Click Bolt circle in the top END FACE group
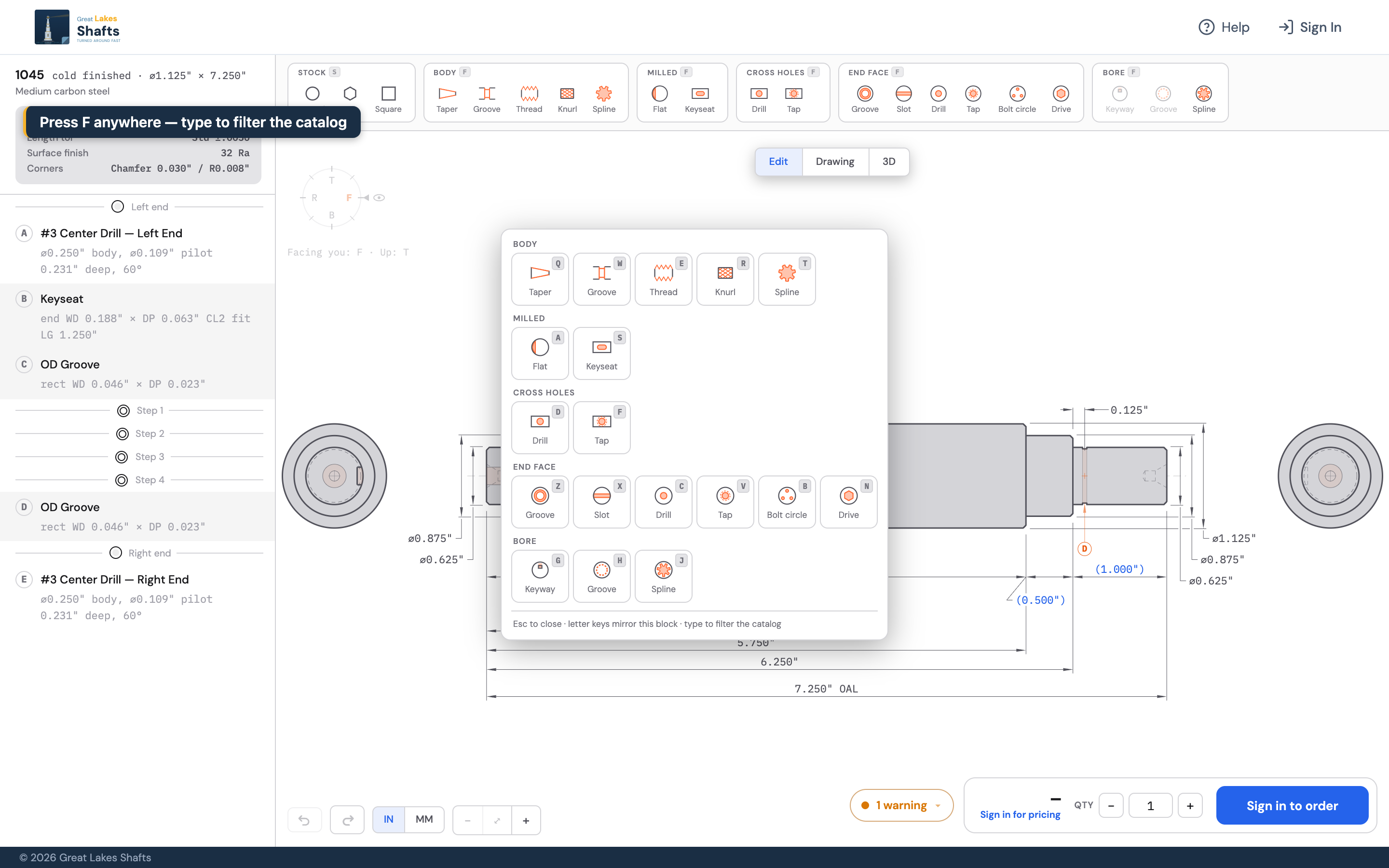 pyautogui.click(x=1017, y=99)
